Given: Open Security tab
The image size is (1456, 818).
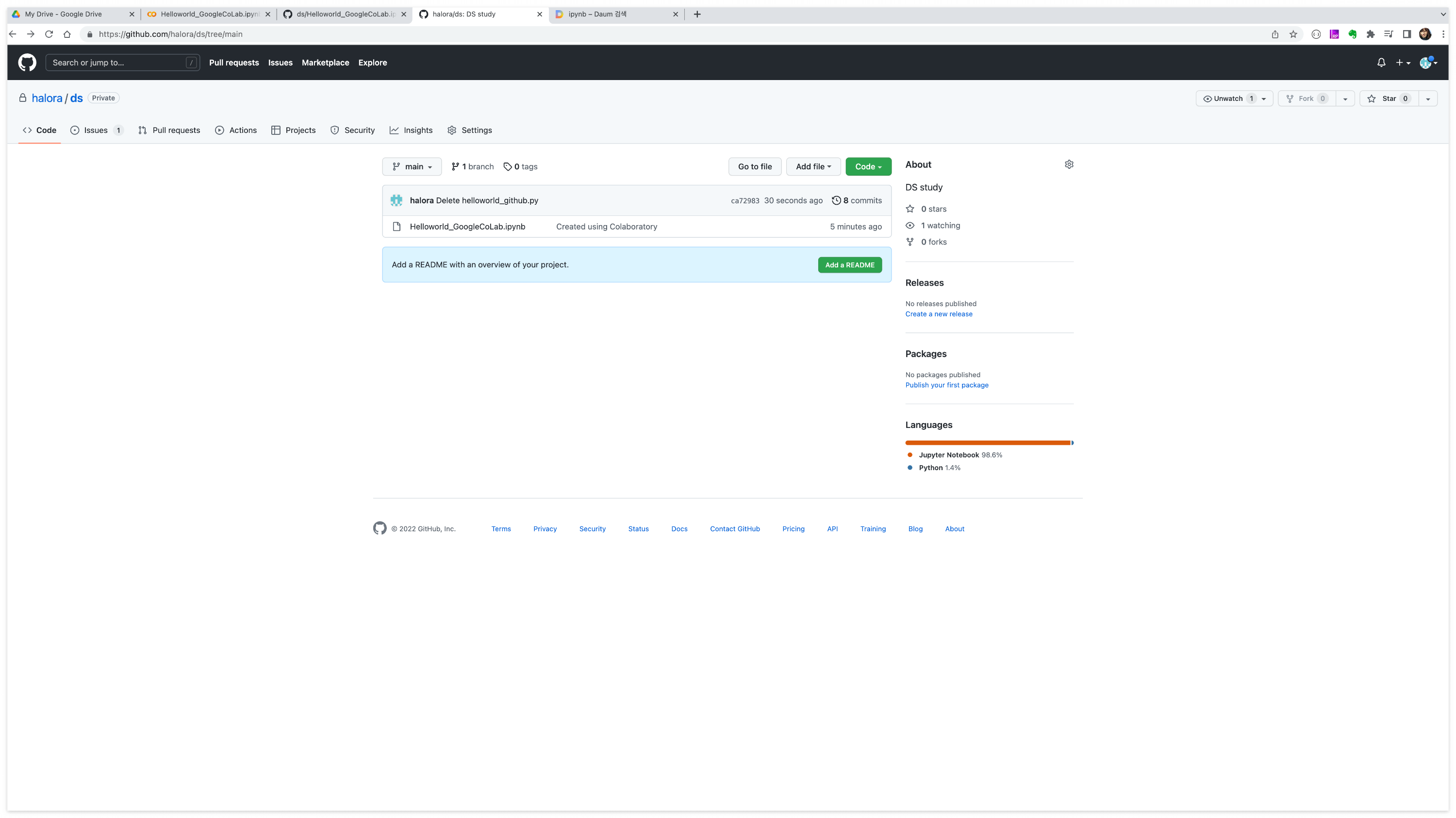Looking at the screenshot, I should (x=353, y=130).
